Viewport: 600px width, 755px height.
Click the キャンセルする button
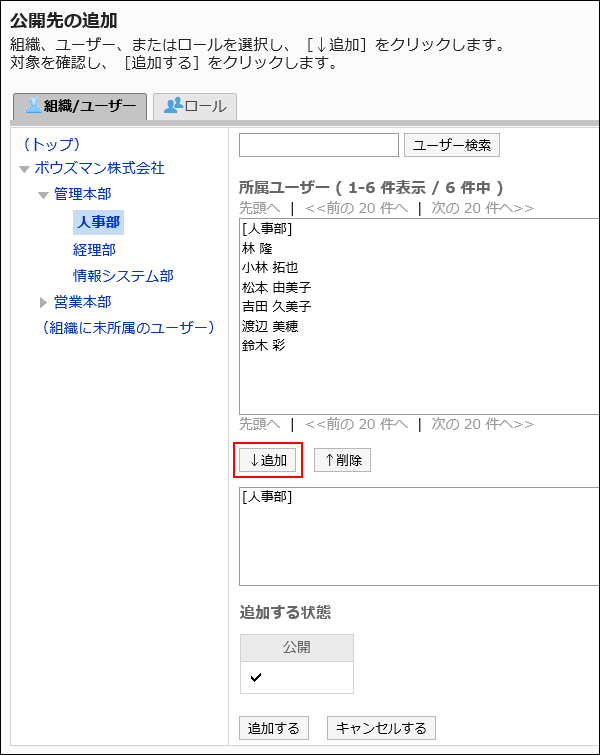381,728
